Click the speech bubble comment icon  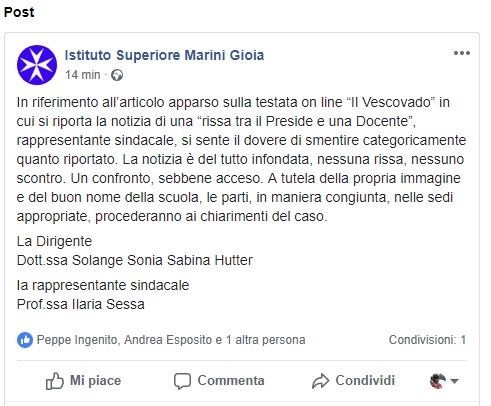point(182,381)
